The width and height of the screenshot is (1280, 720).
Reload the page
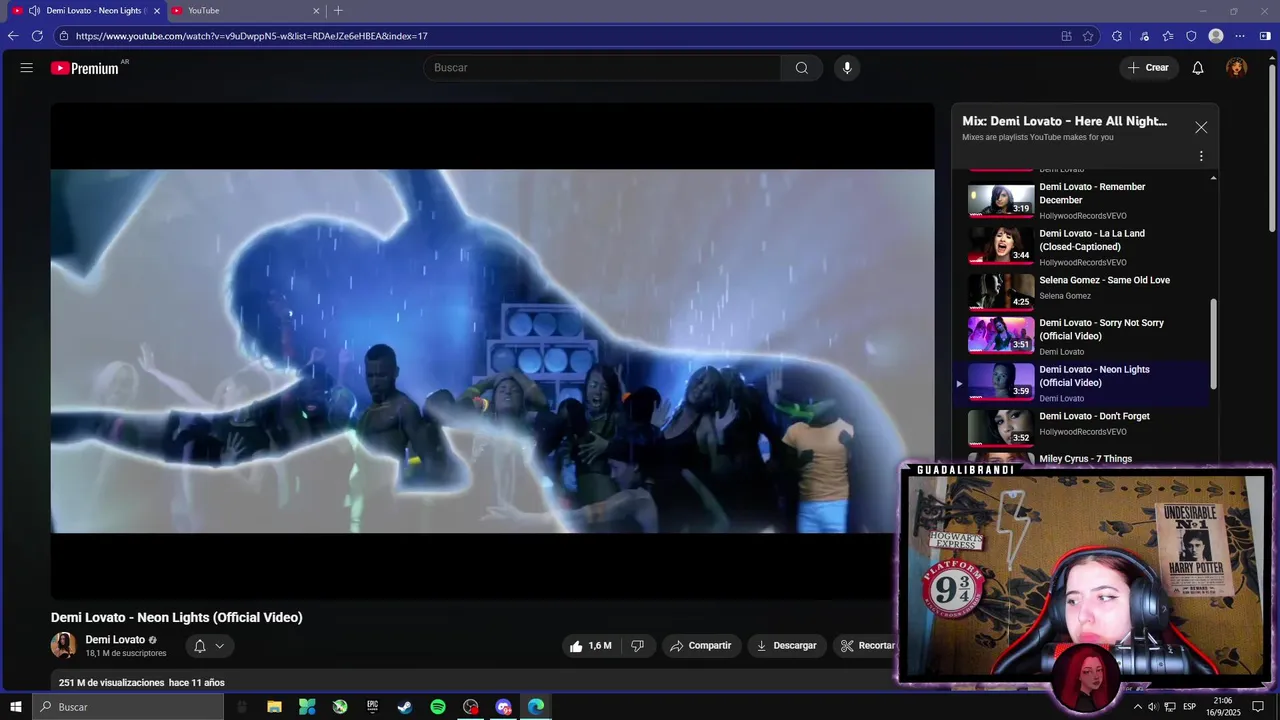tap(37, 36)
